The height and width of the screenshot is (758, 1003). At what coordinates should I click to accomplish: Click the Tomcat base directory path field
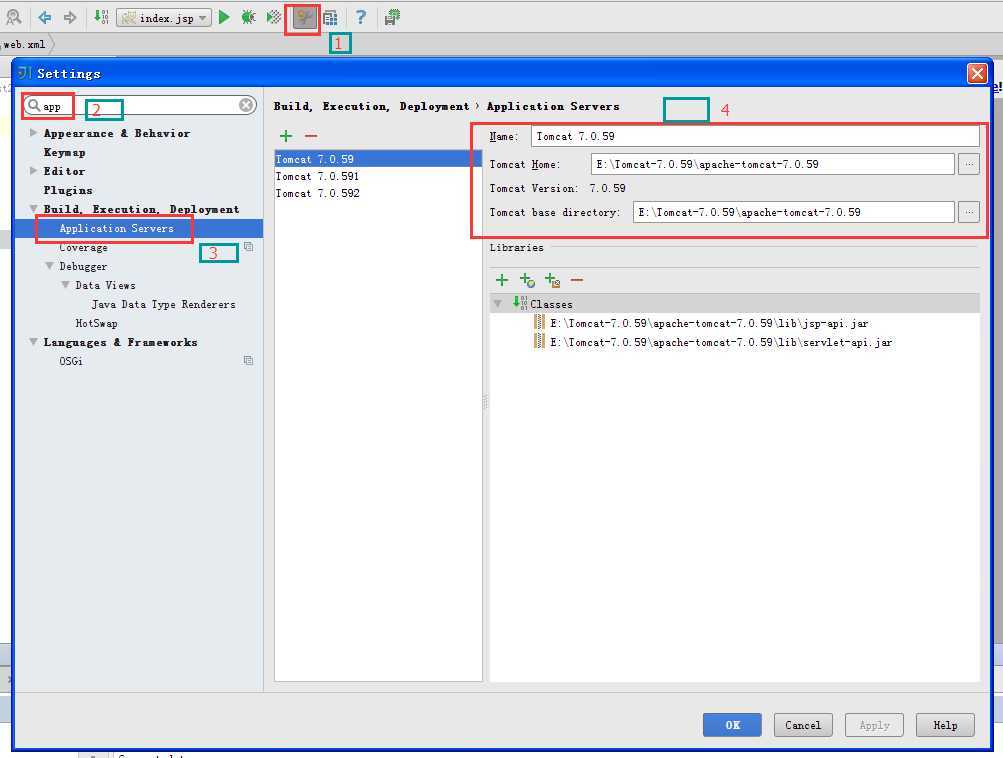(x=794, y=212)
